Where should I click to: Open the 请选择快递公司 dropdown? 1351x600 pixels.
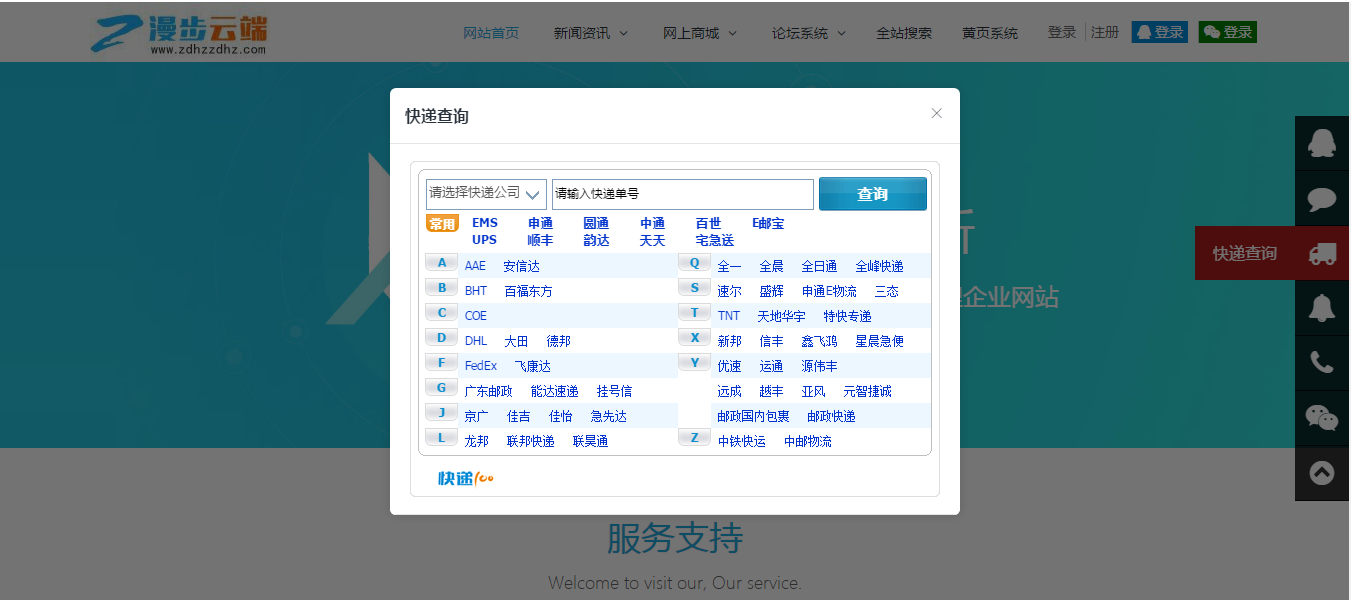[486, 194]
